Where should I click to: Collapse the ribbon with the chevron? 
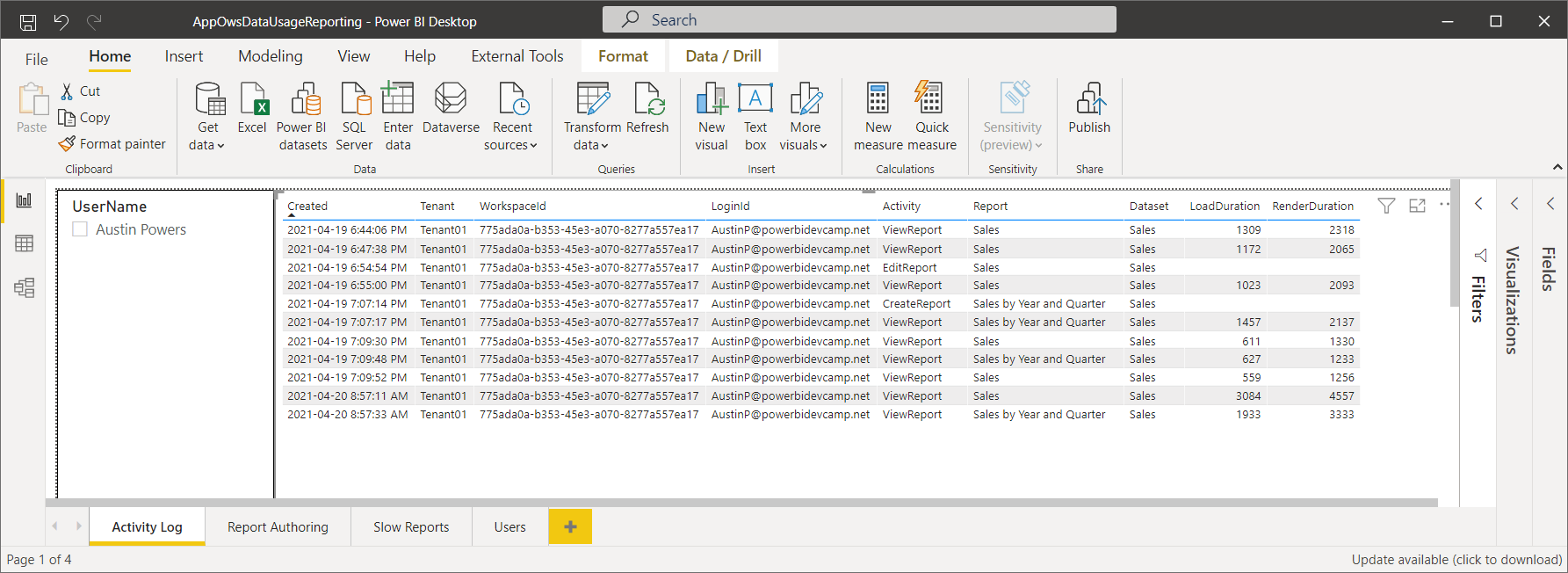(1557, 167)
